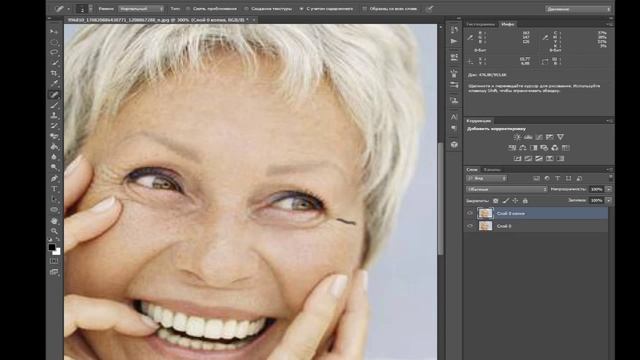Open the layer Fill slider arrow
640x360 pixels.
[609, 200]
